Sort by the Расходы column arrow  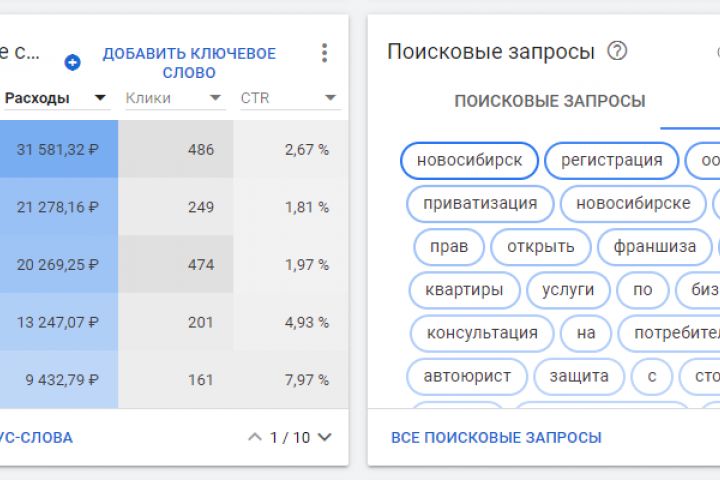(x=99, y=98)
